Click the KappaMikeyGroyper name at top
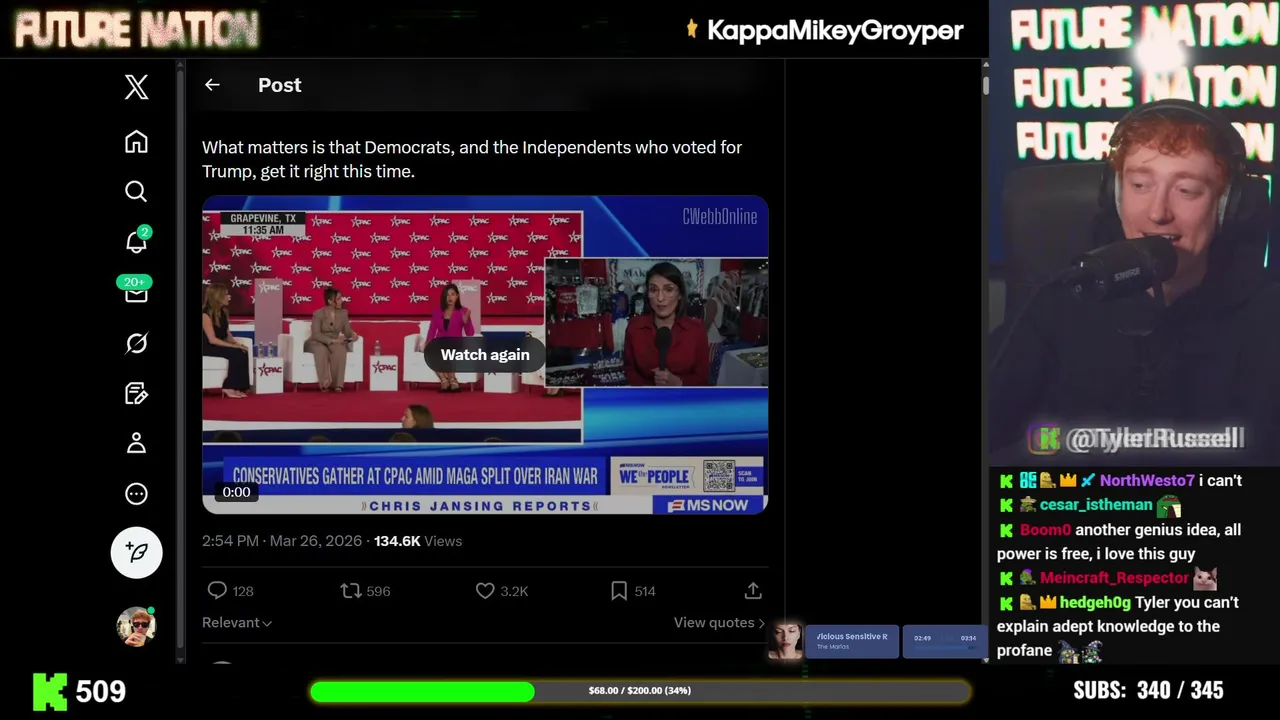This screenshot has height=720, width=1280. tap(835, 31)
